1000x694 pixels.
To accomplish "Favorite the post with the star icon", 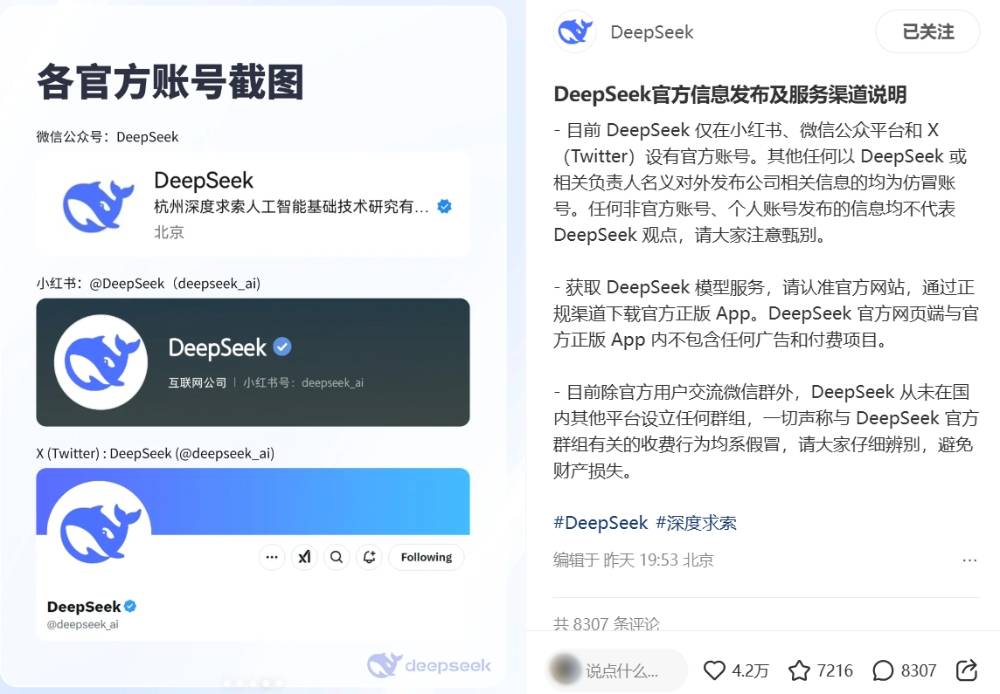I will (x=799, y=670).
